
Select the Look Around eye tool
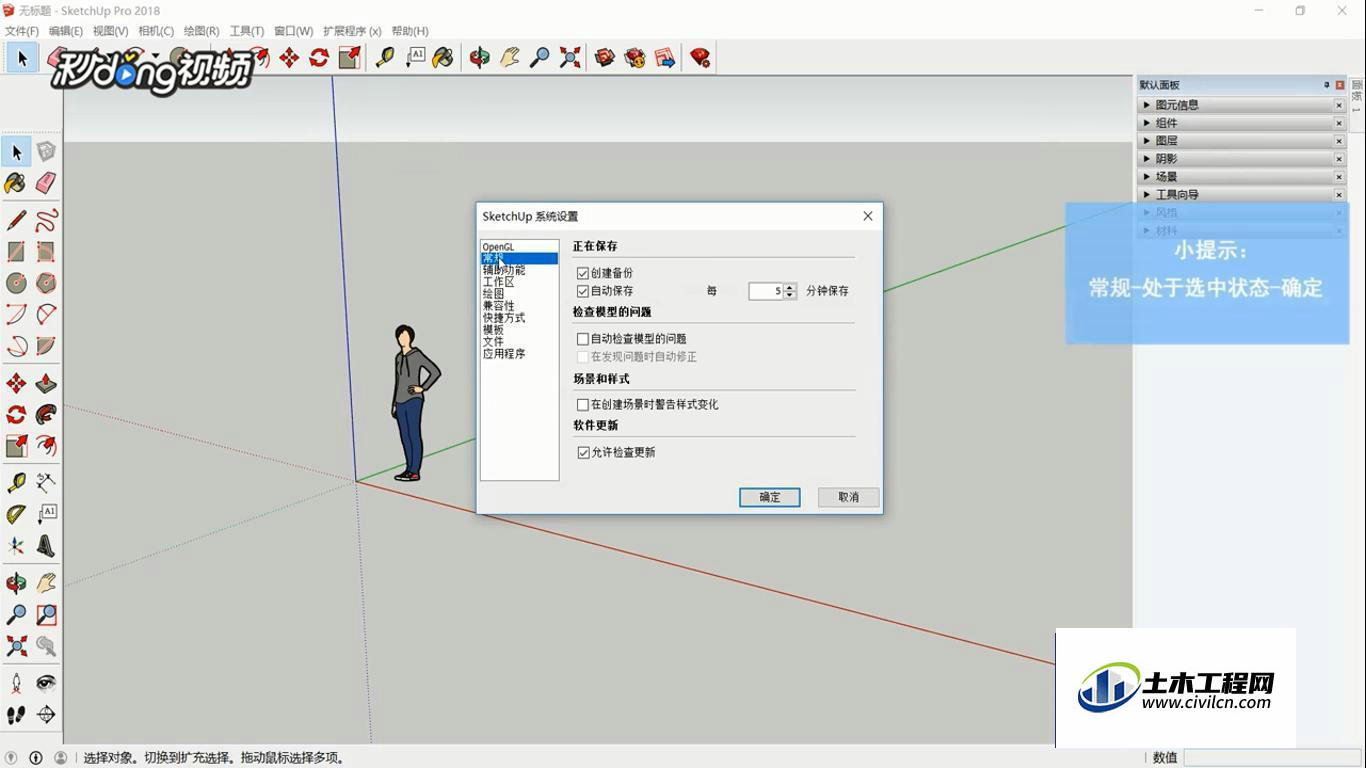click(x=46, y=683)
